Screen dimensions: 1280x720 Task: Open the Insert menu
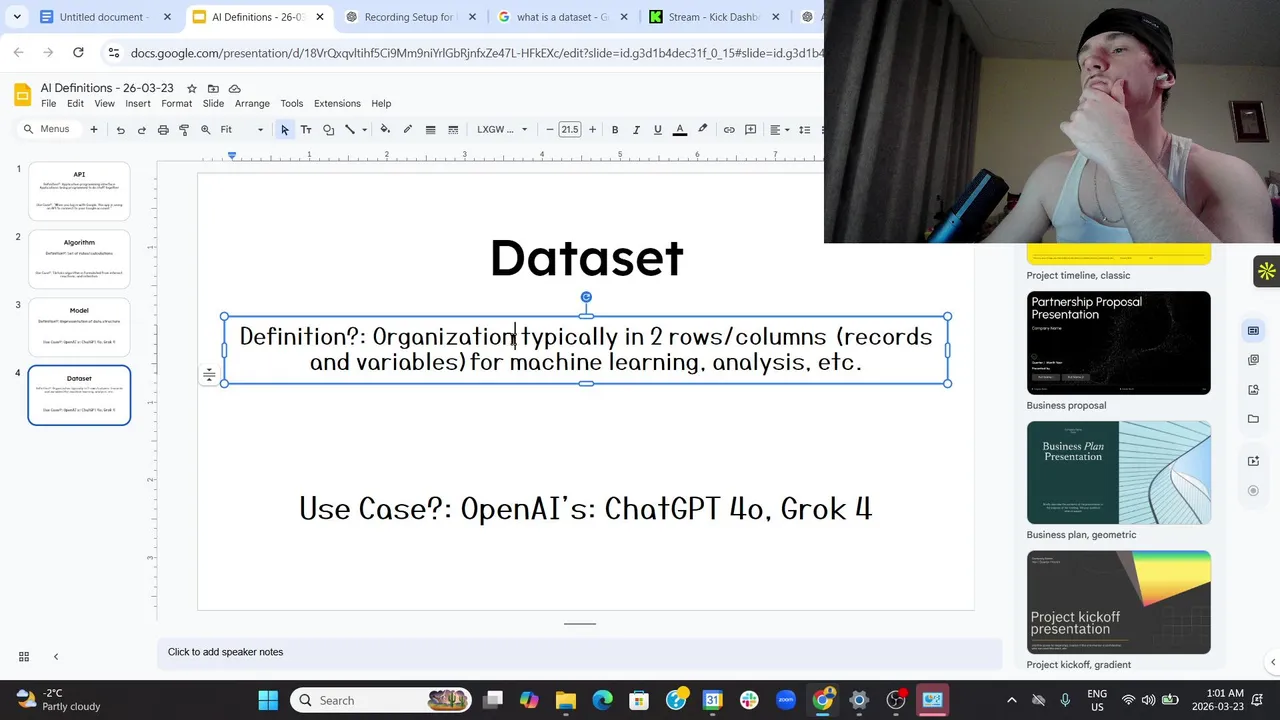pos(138,103)
